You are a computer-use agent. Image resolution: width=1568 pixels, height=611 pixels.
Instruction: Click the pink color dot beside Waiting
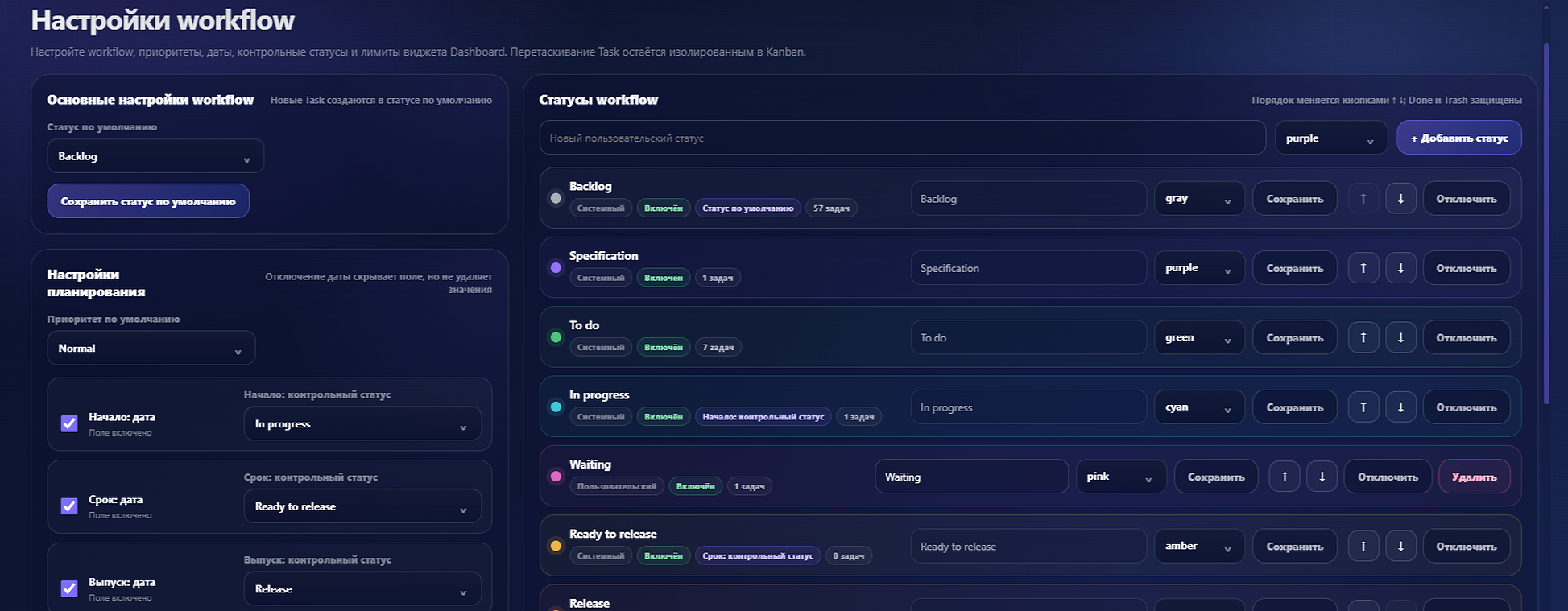[x=556, y=476]
